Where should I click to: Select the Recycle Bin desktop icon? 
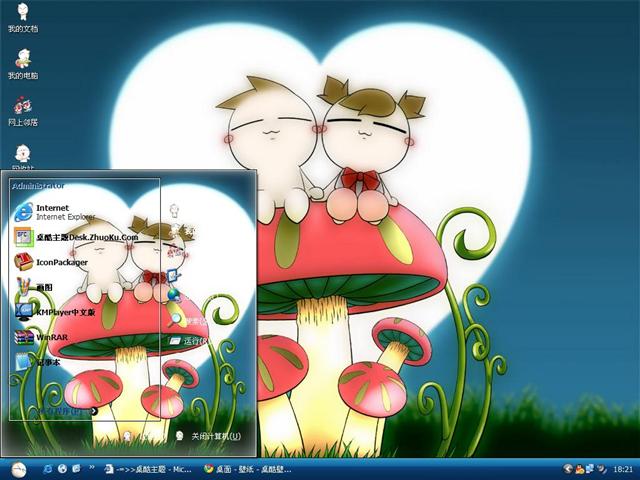[23, 157]
